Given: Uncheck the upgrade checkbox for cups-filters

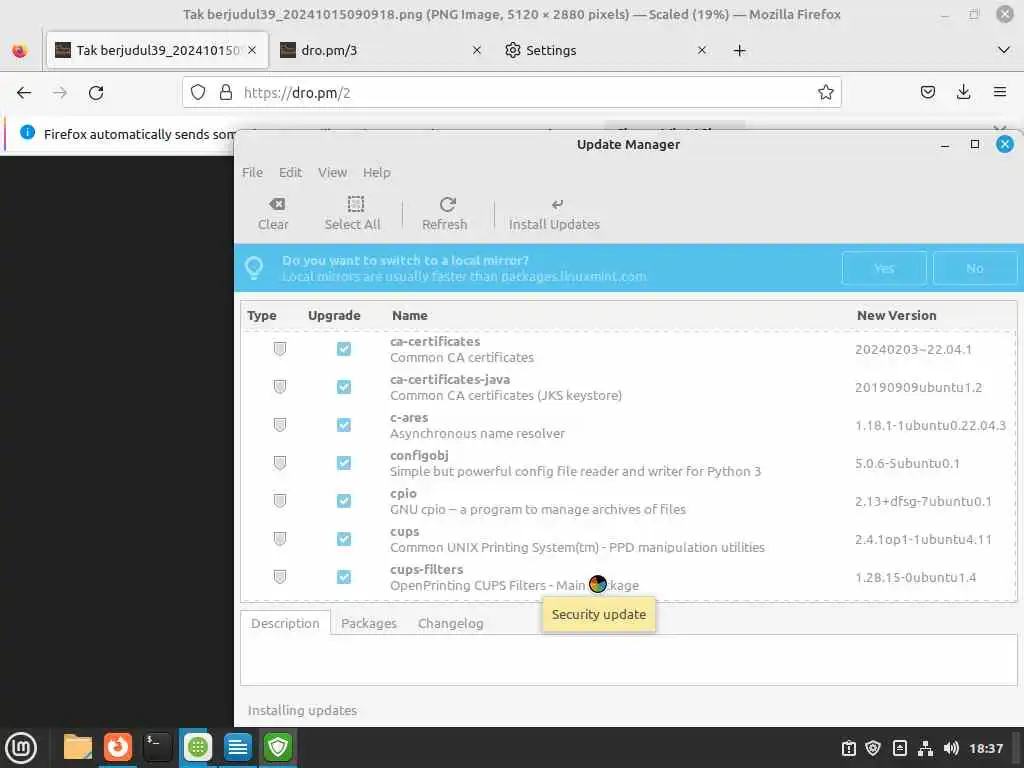Looking at the screenshot, I should tap(344, 577).
